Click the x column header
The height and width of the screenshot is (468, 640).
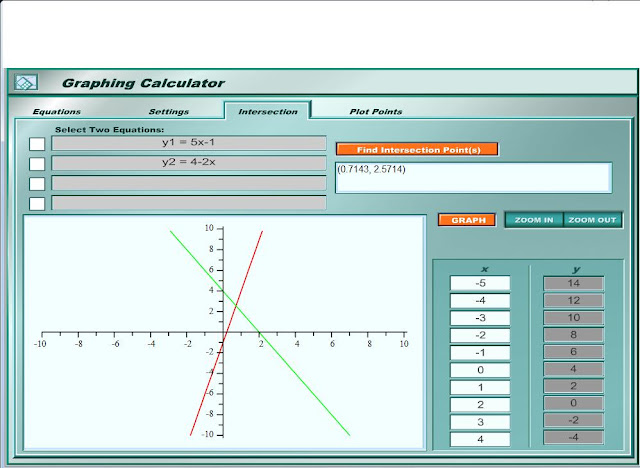pyautogui.click(x=484, y=269)
